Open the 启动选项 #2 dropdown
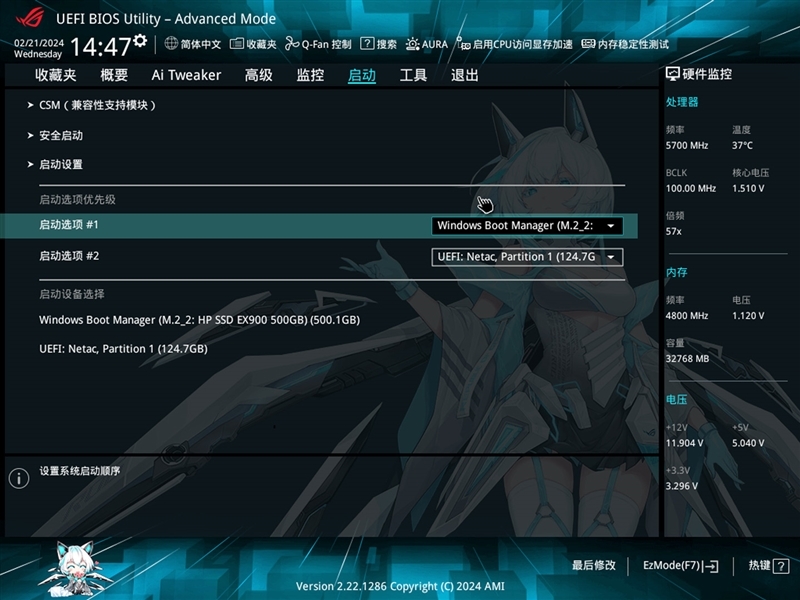800x600 pixels. tap(528, 257)
